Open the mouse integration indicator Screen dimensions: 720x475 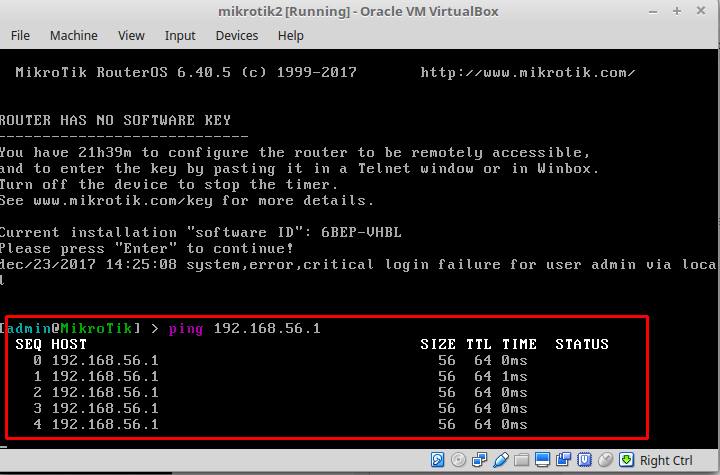tap(606, 460)
